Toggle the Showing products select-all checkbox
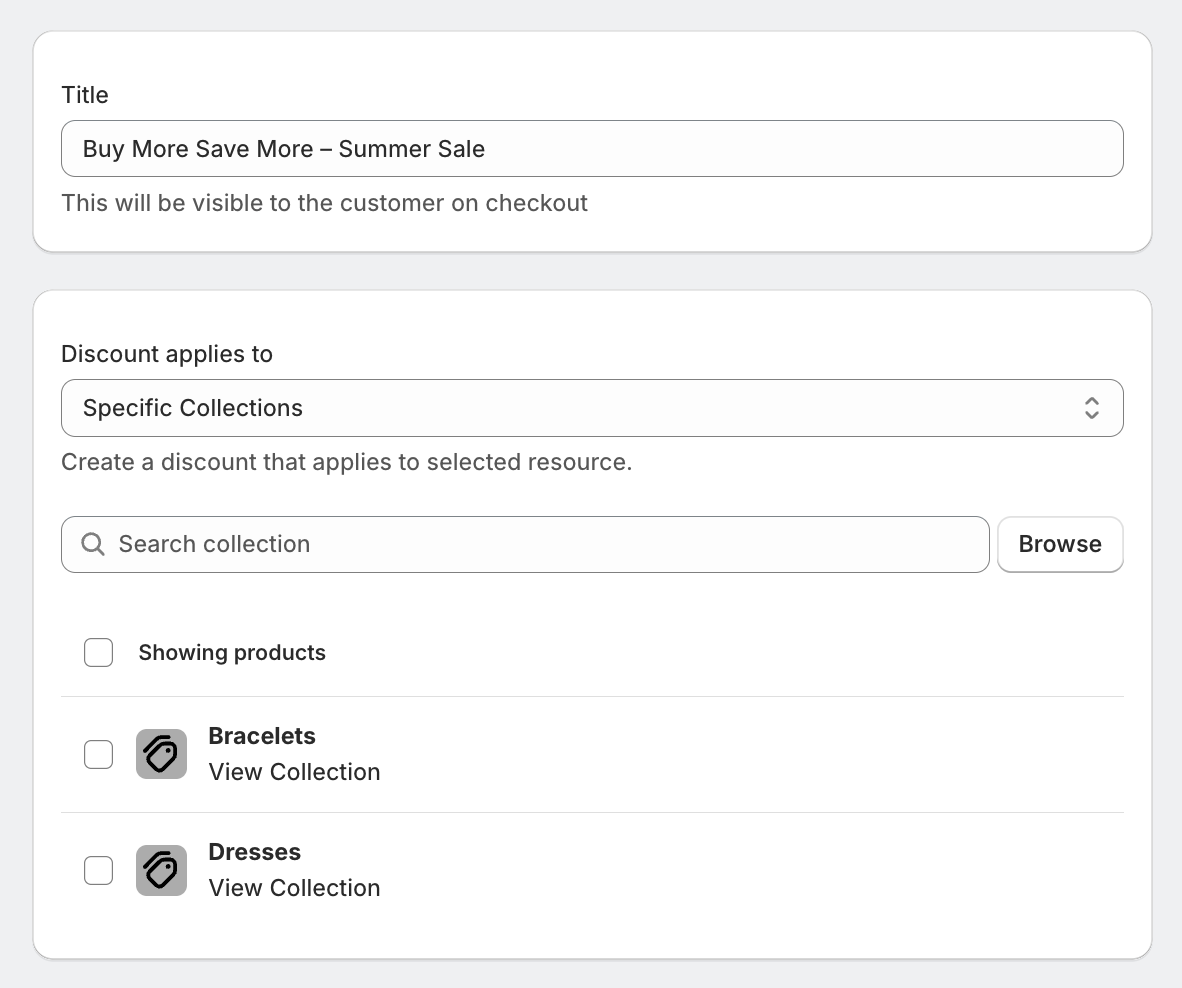This screenshot has height=988, width=1182. [x=98, y=653]
